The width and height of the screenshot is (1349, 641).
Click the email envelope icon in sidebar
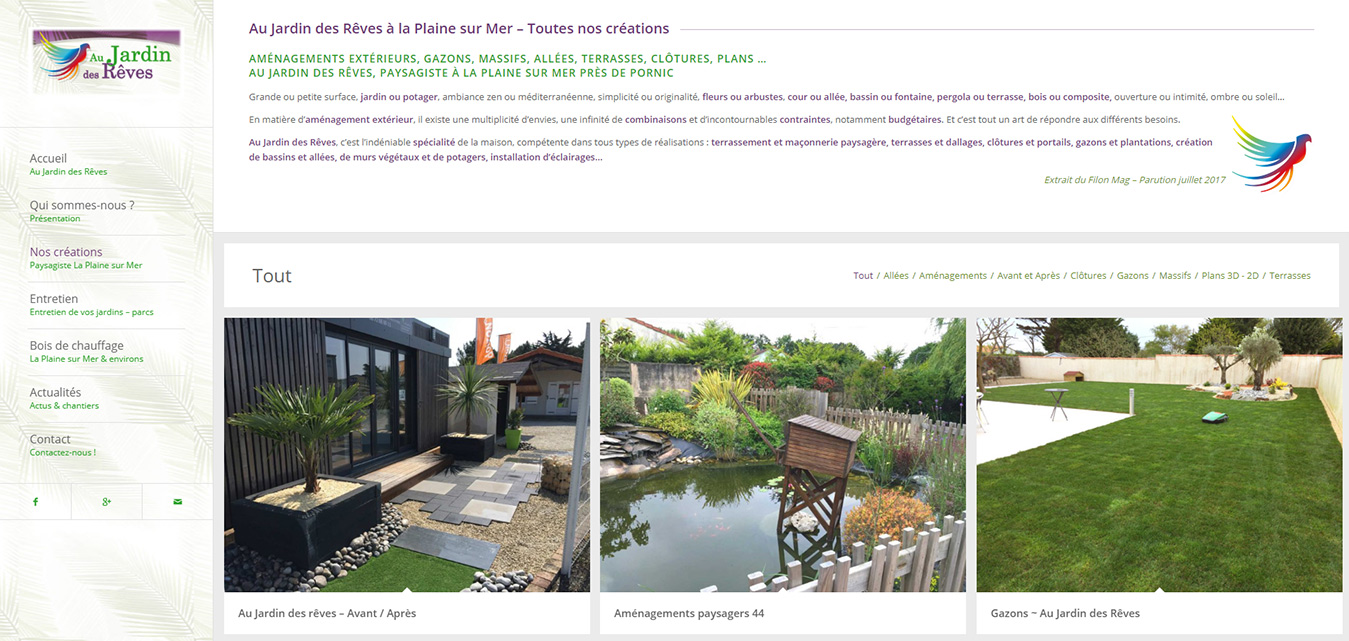coord(177,501)
